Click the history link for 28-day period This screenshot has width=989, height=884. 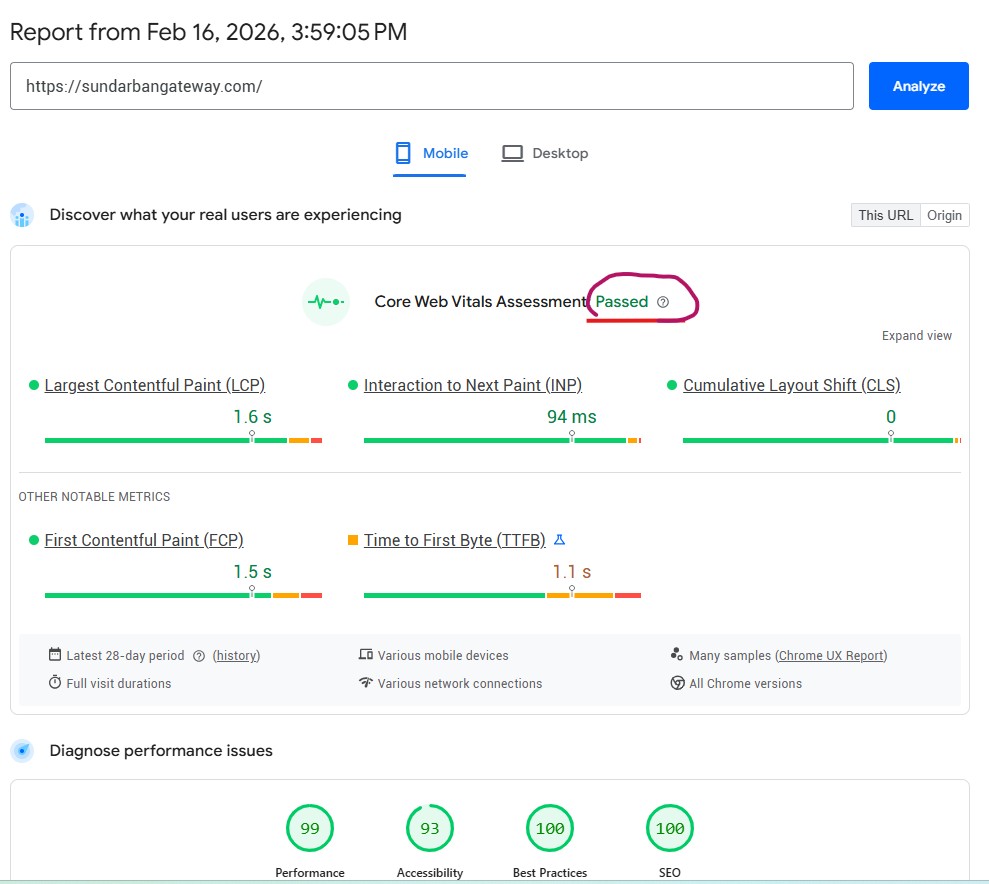pos(236,656)
